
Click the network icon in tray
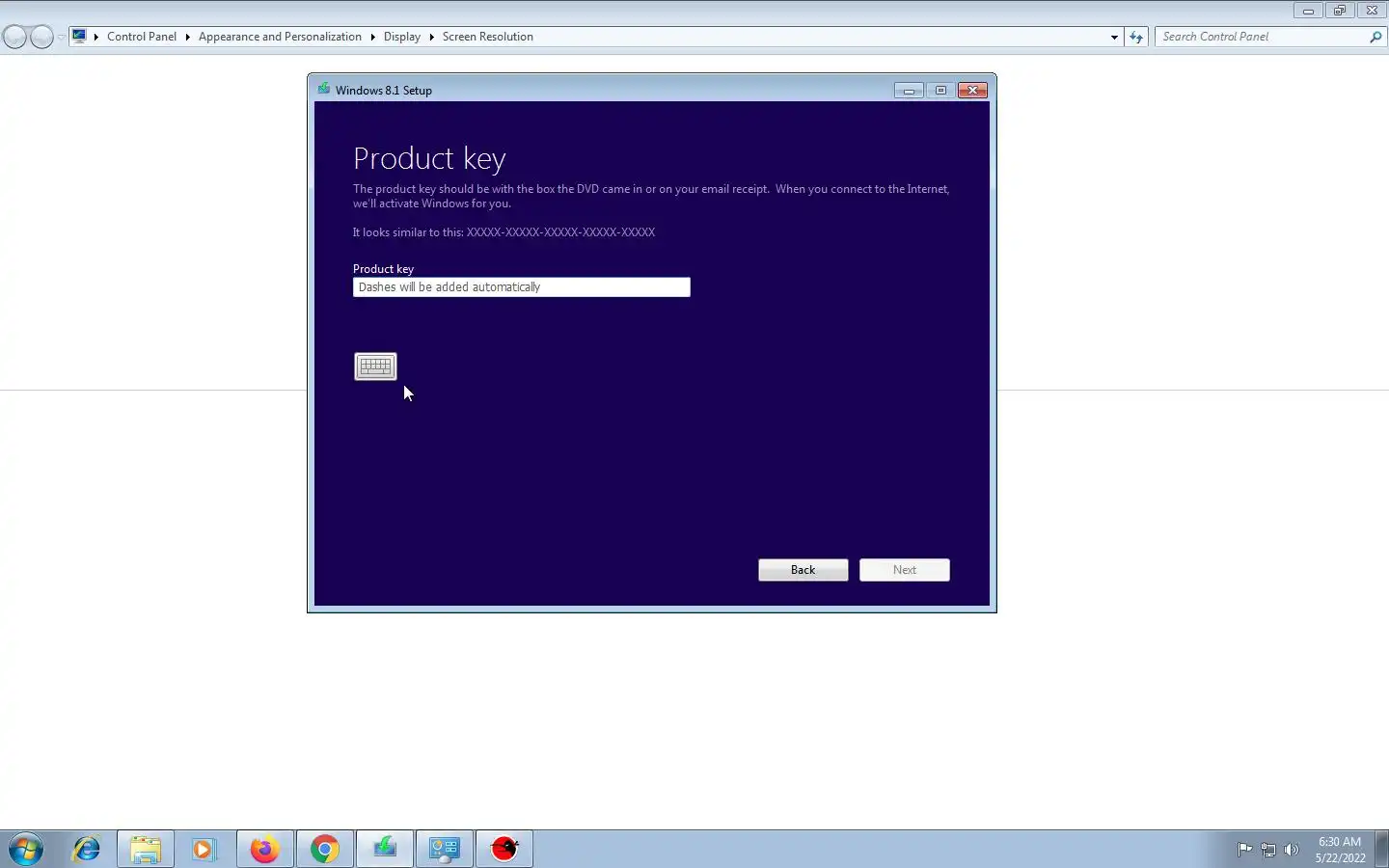click(1268, 850)
